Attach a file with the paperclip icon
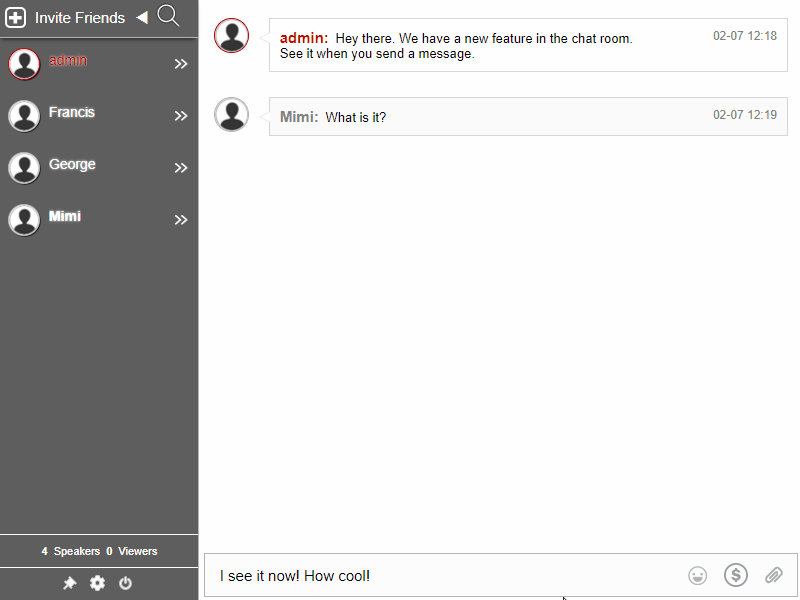 point(774,575)
